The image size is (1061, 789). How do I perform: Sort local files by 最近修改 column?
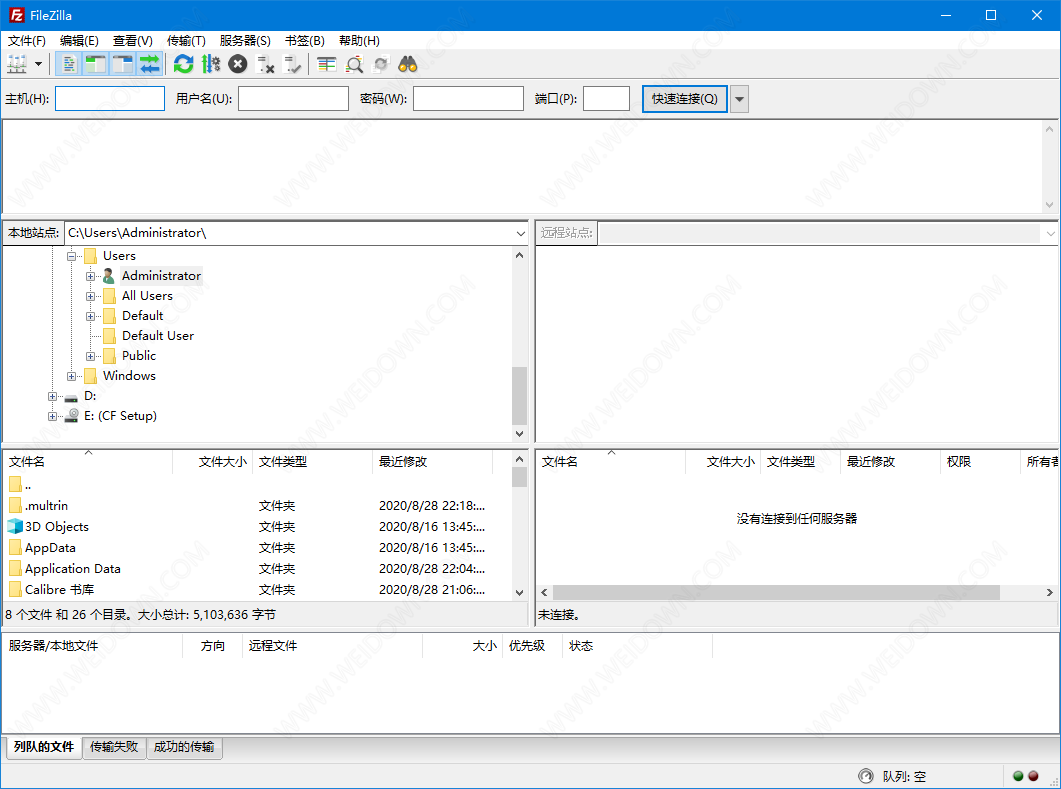point(432,461)
